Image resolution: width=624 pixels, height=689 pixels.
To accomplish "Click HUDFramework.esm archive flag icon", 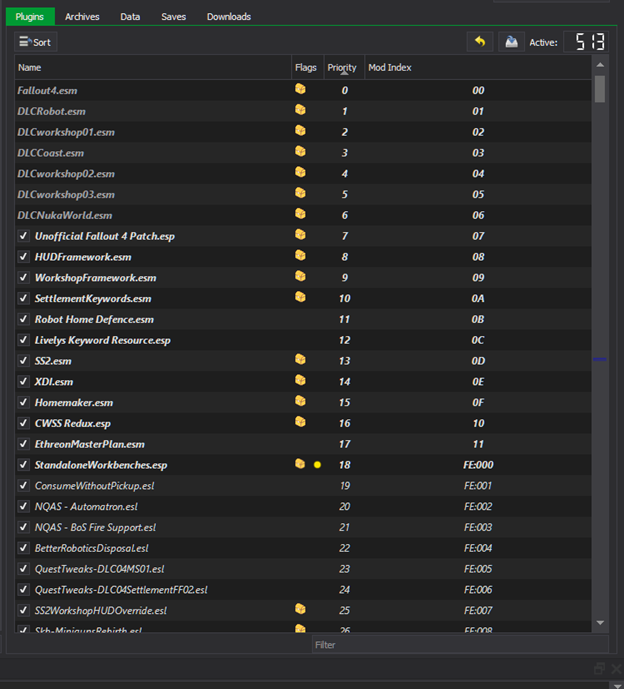I will point(300,256).
